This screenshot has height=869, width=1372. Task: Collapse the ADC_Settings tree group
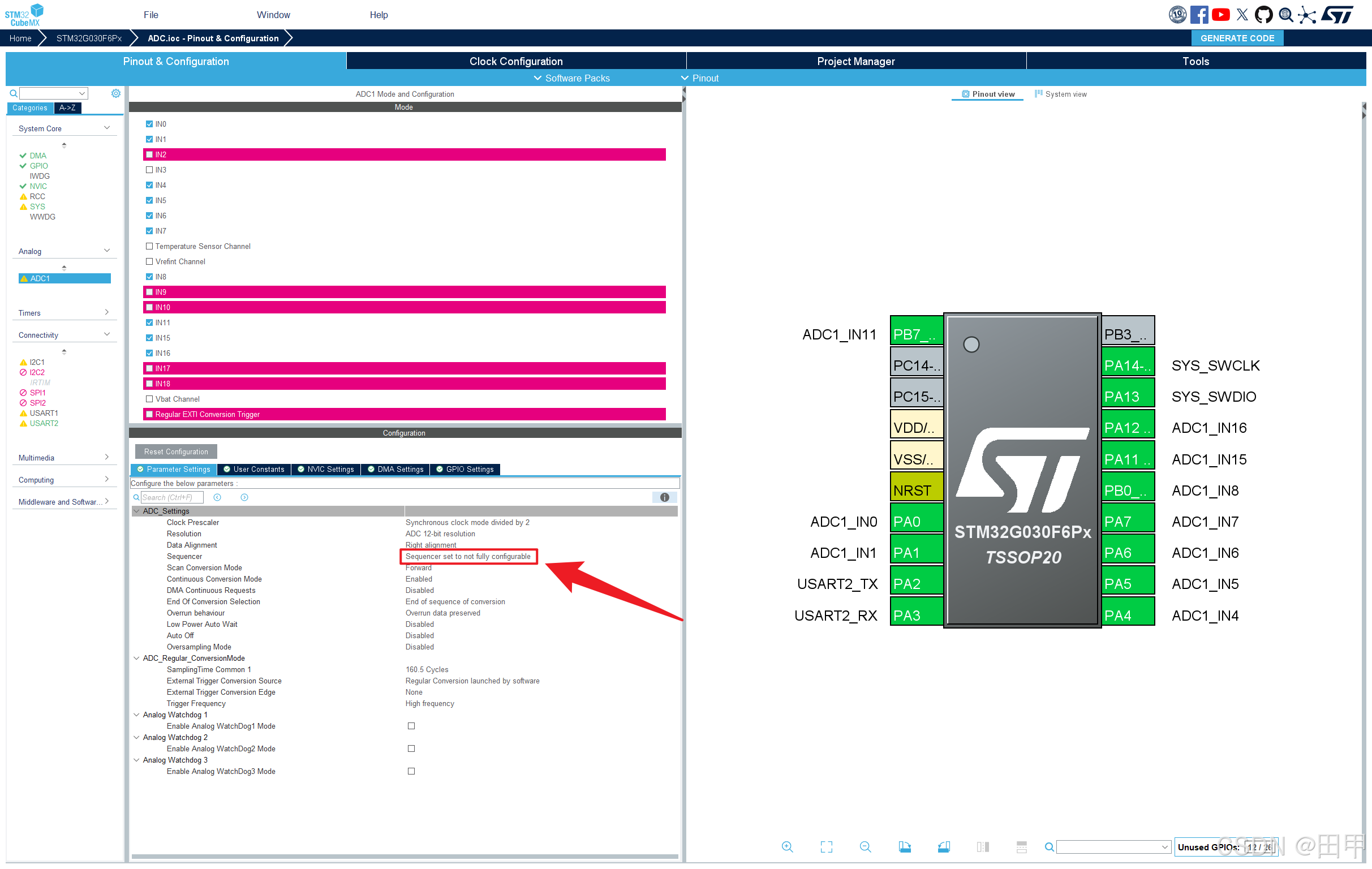pos(137,511)
